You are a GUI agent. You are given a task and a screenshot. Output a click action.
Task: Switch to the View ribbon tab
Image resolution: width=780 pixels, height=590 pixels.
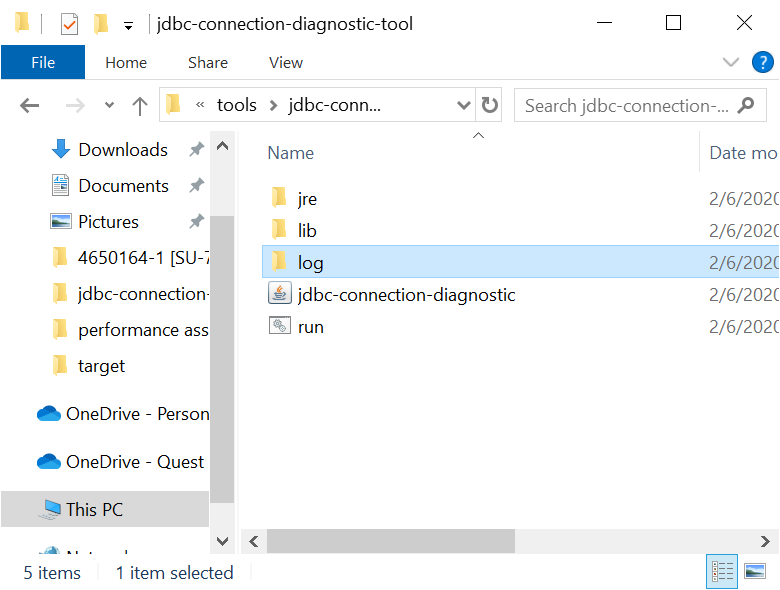[x=285, y=62]
